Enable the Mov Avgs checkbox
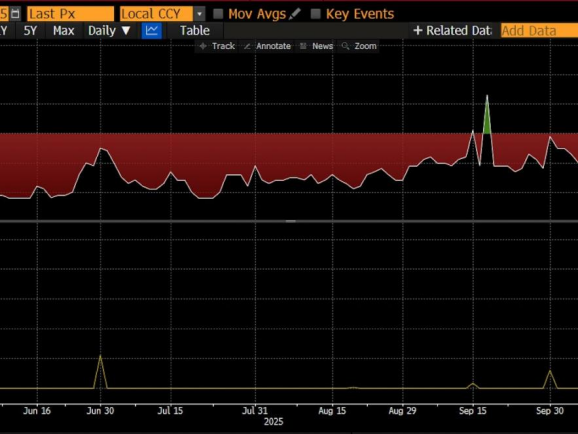578x434 pixels. tap(218, 14)
